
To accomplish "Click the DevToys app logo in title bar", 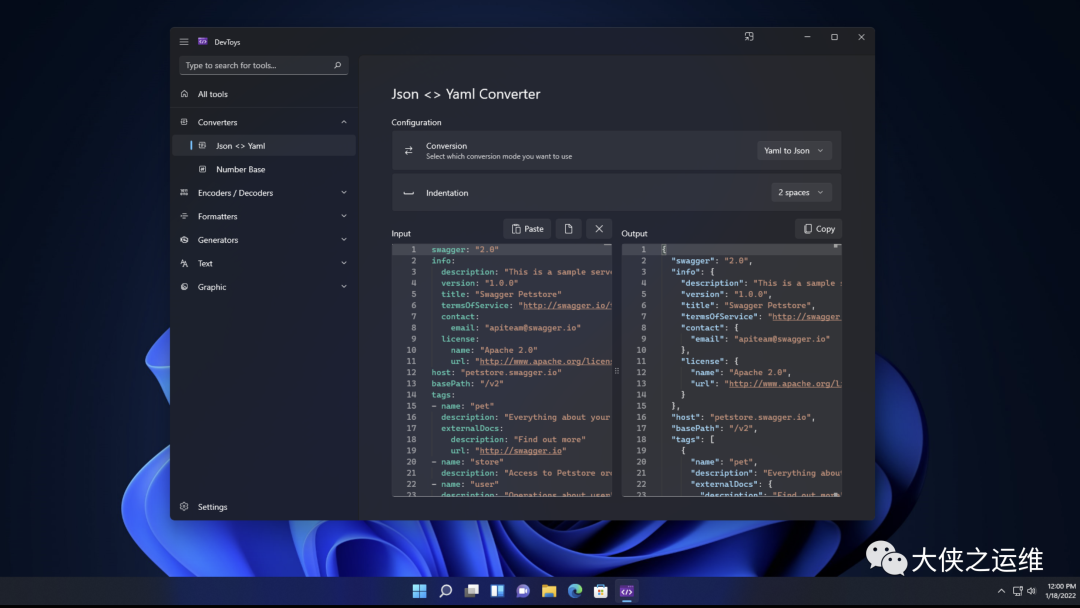I will (202, 41).
